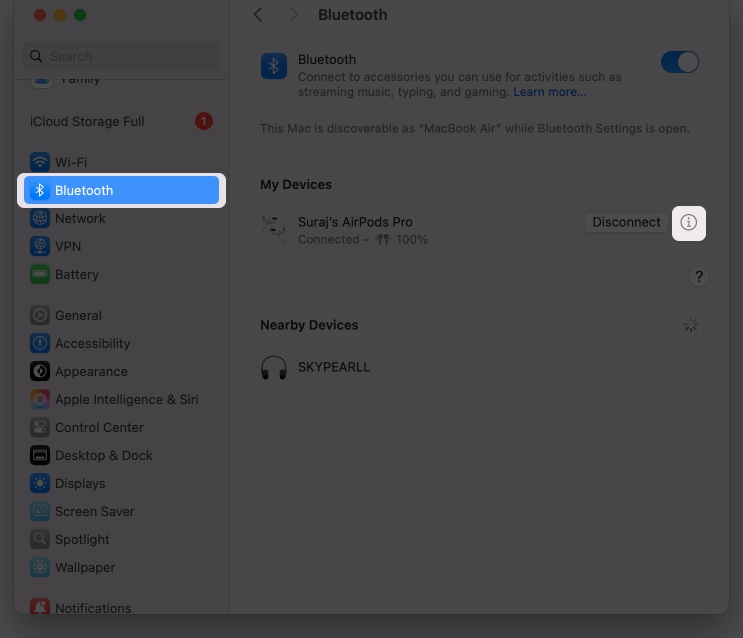Open Appearance settings
The image size is (743, 638).
pos(121,371)
